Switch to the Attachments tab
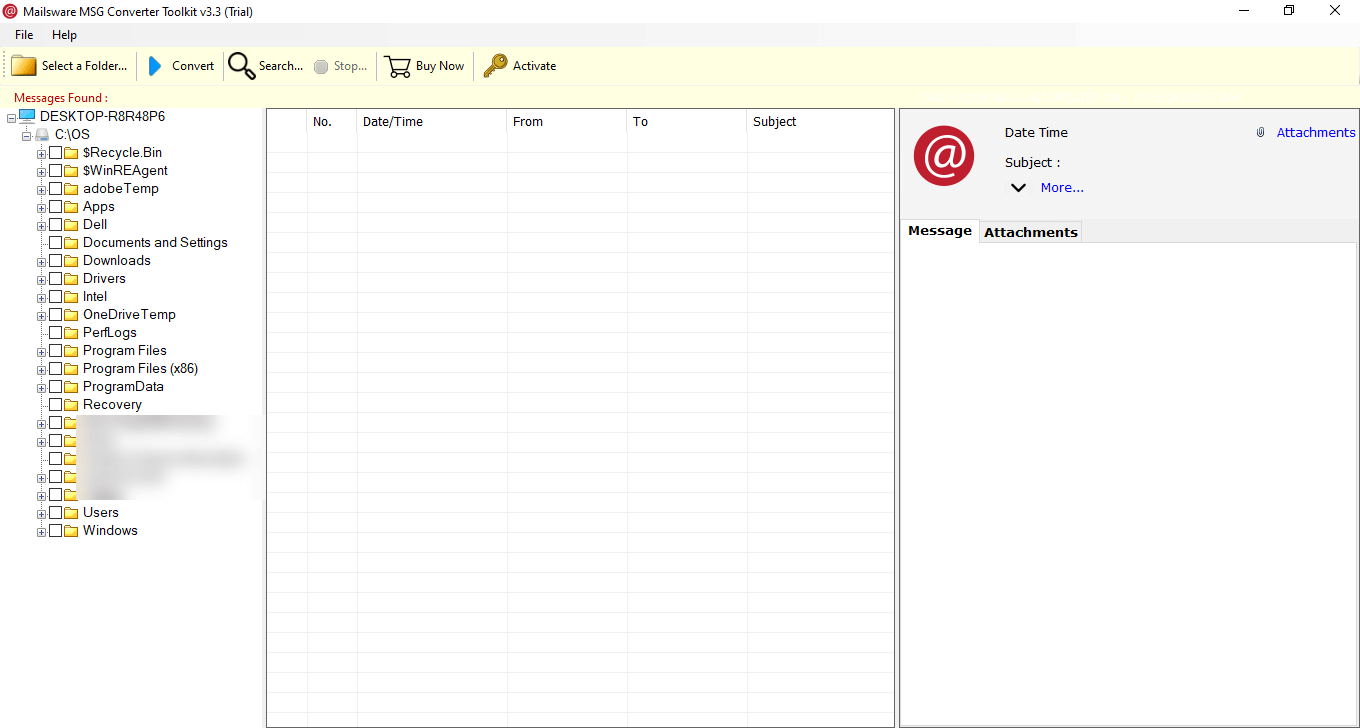This screenshot has height=728, width=1360. pyautogui.click(x=1031, y=232)
